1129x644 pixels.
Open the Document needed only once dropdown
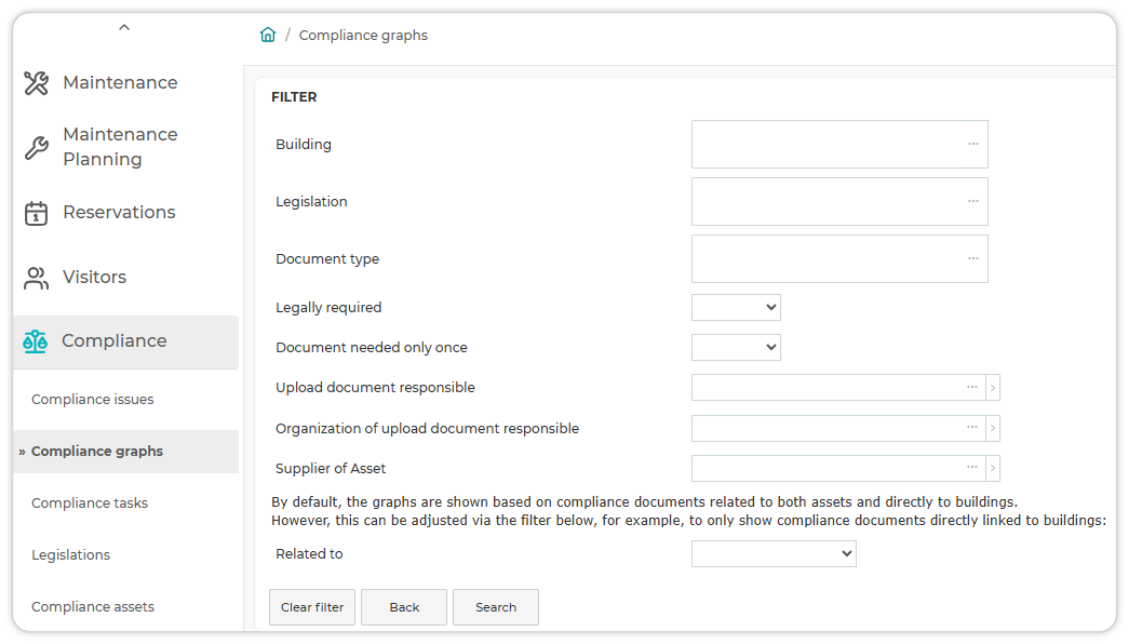pos(736,347)
